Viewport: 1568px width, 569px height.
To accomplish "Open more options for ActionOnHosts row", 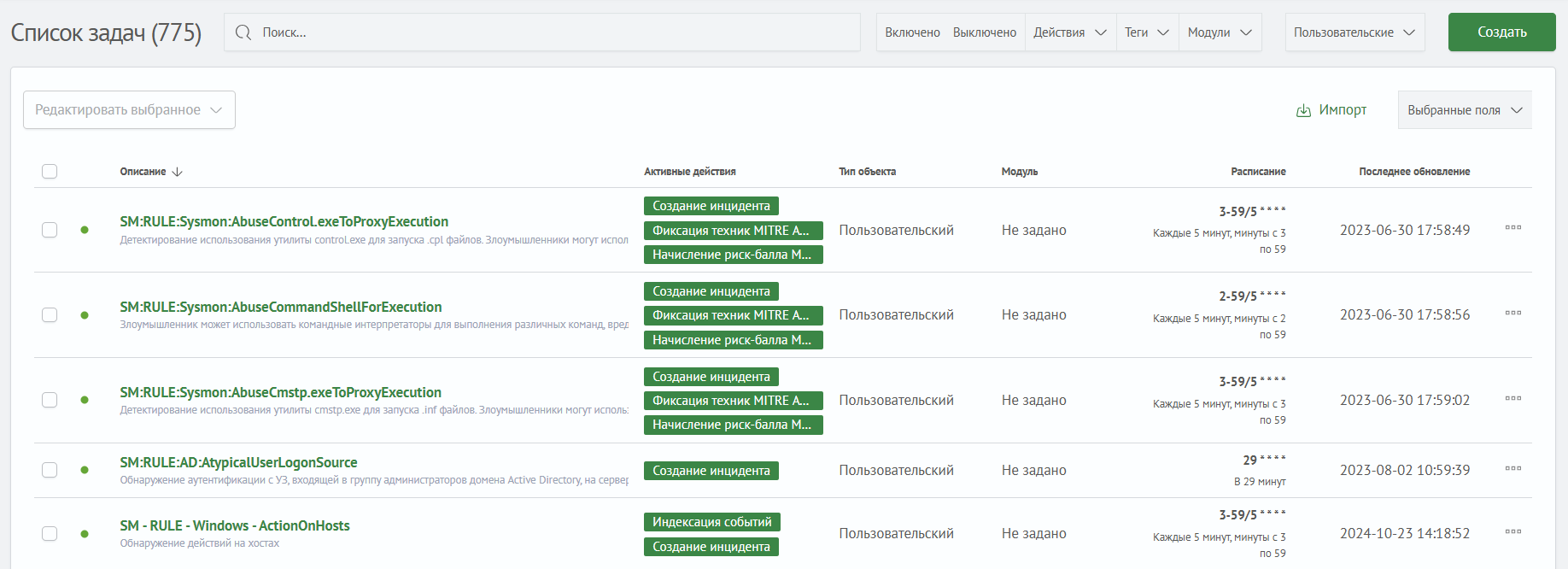I will (1513, 531).
